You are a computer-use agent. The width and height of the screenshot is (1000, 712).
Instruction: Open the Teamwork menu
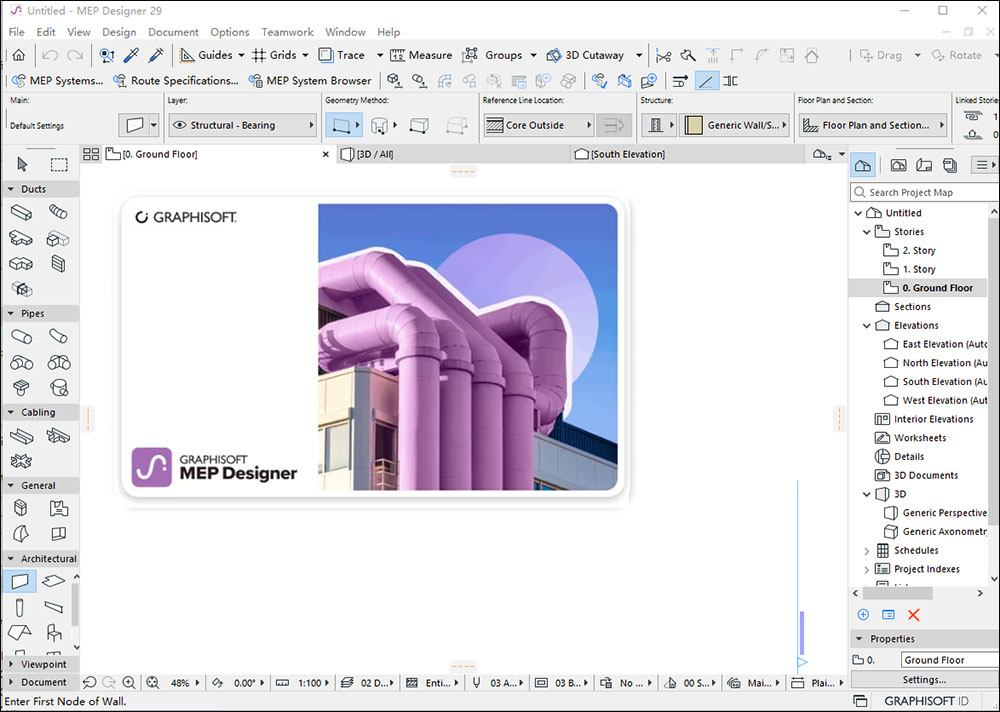287,32
